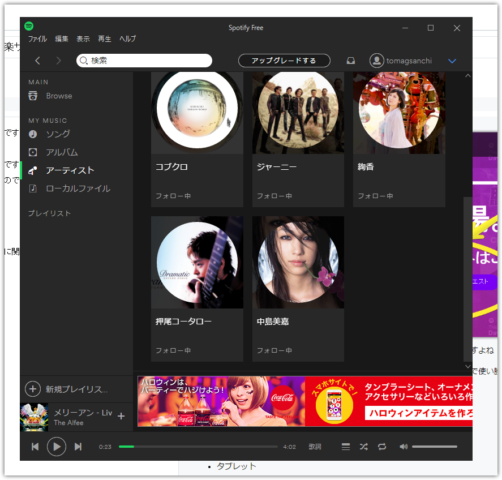Click the now-playing album cover
The image size is (502, 480).
(x=34, y=417)
